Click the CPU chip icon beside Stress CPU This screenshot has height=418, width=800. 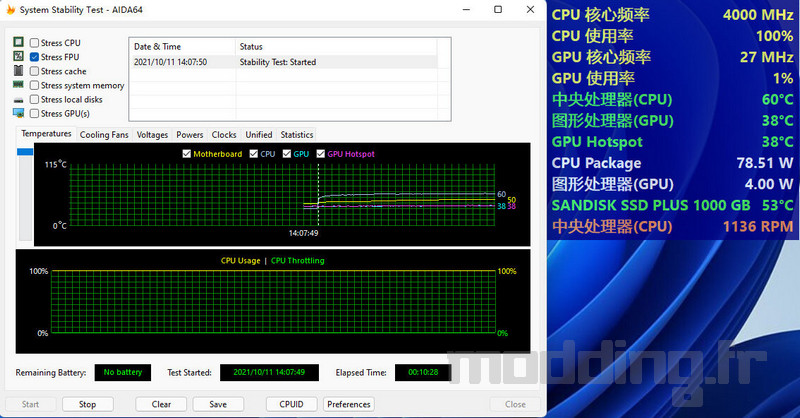(x=18, y=42)
